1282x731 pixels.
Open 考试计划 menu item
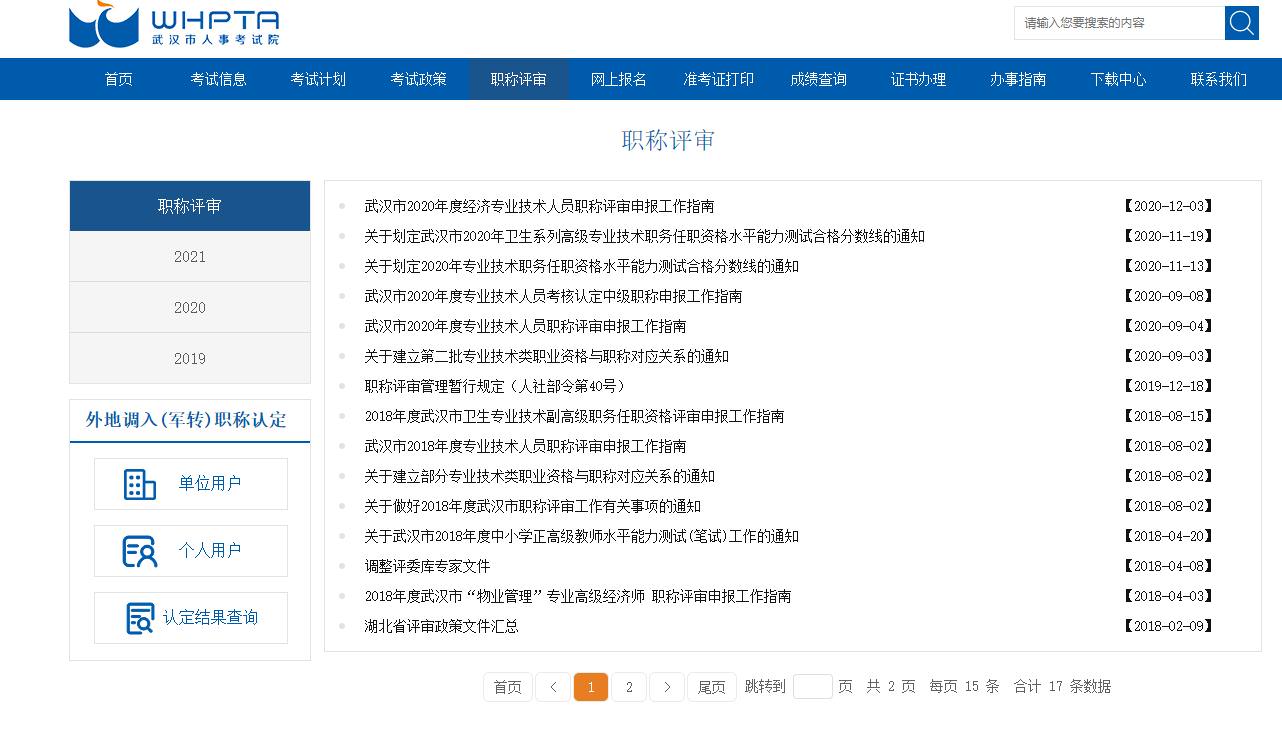[x=319, y=79]
